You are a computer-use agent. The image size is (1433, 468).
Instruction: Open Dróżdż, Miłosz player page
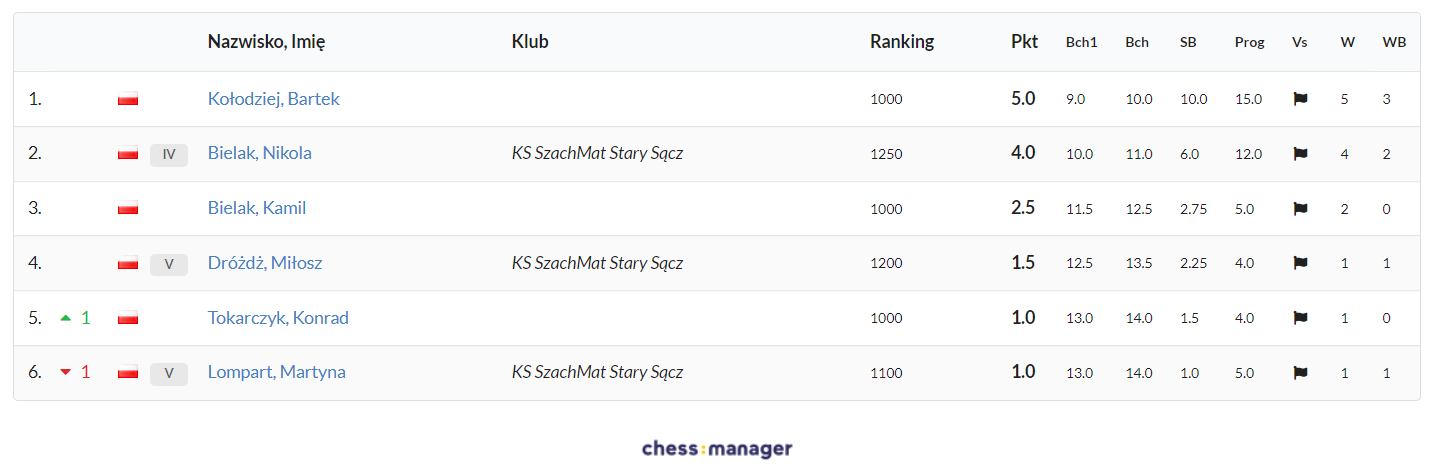coord(264,263)
